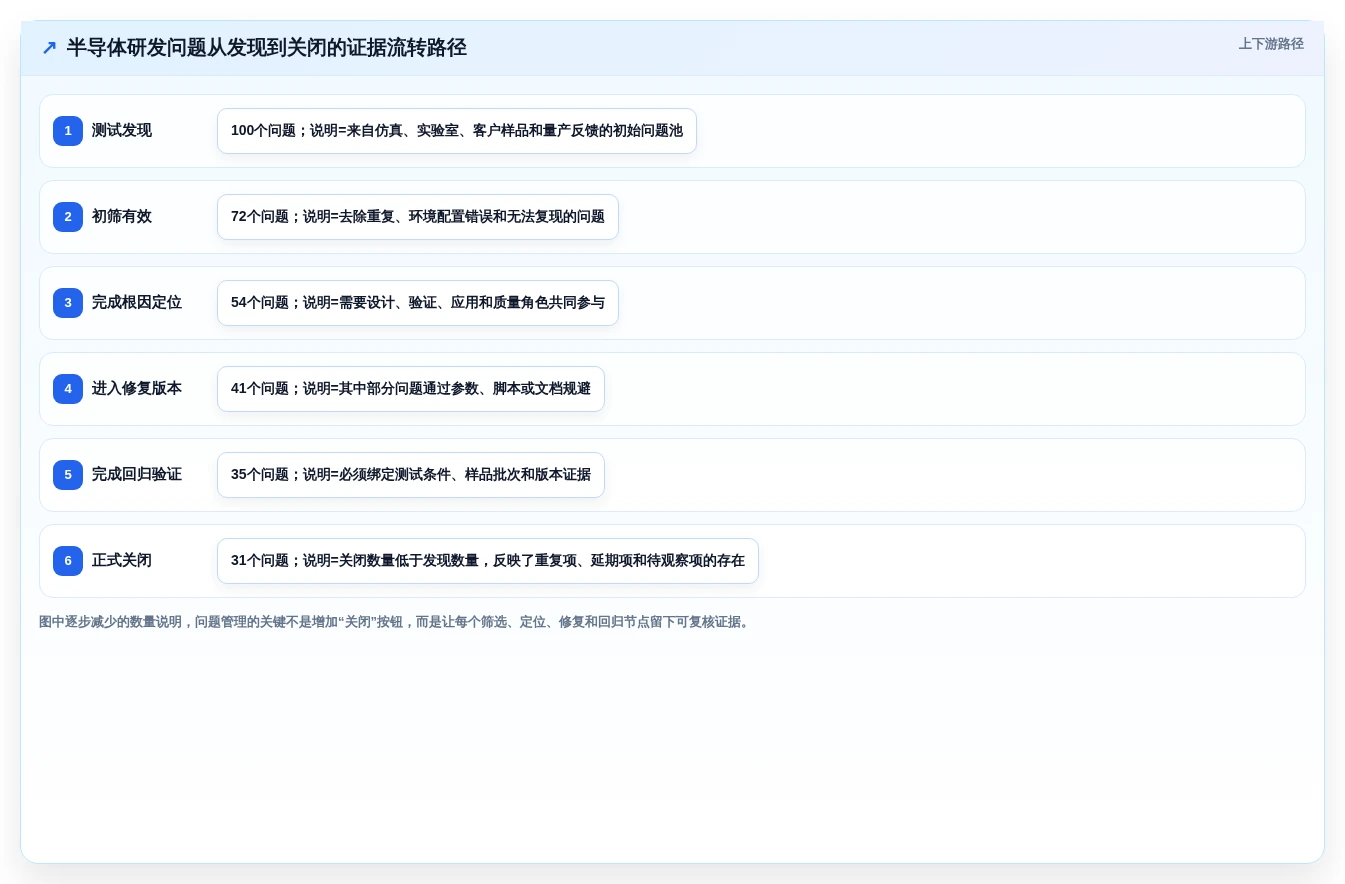This screenshot has height=884, width=1345.
Task: Click the 31个问题 description box
Action: (x=488, y=561)
